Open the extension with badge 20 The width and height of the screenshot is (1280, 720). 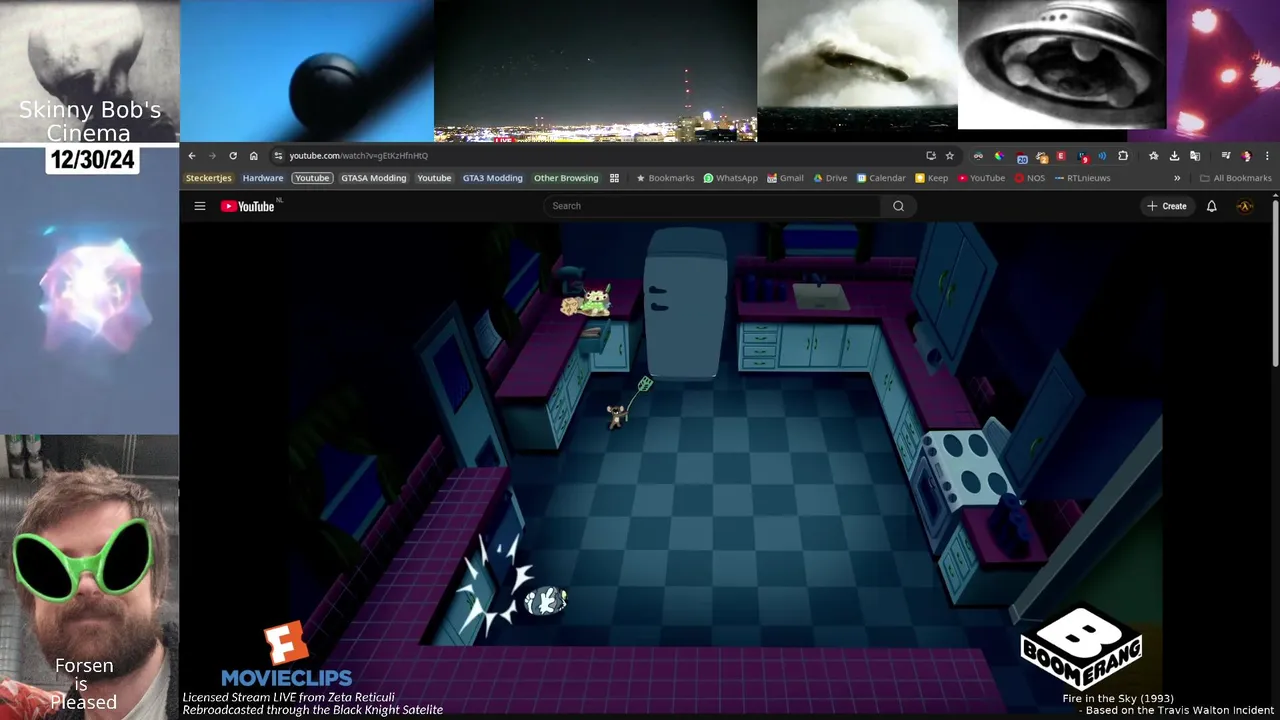1021,156
